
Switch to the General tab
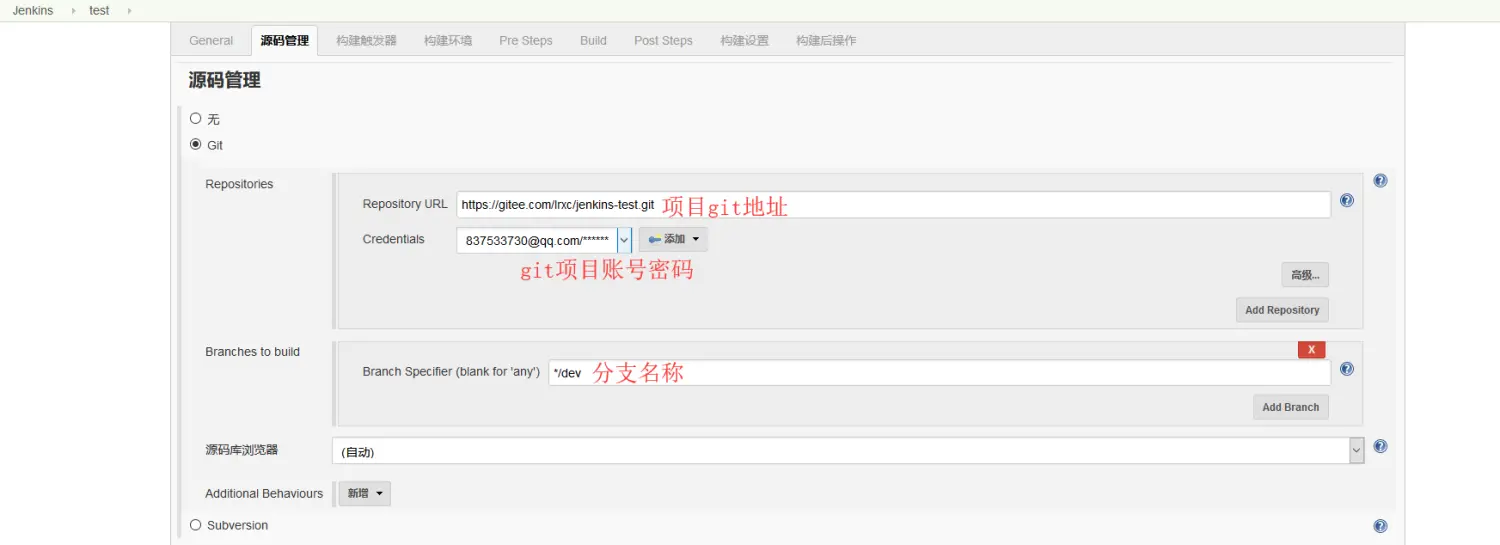tap(211, 41)
